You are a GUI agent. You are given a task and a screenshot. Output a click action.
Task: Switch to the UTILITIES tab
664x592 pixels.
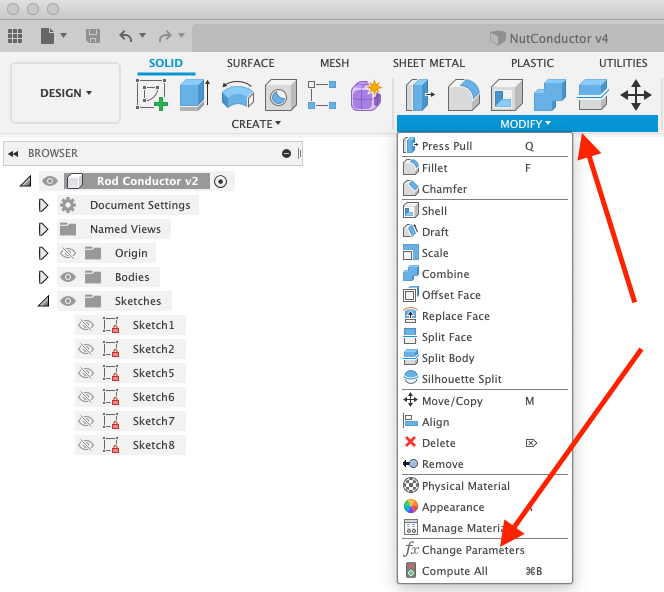(623, 63)
